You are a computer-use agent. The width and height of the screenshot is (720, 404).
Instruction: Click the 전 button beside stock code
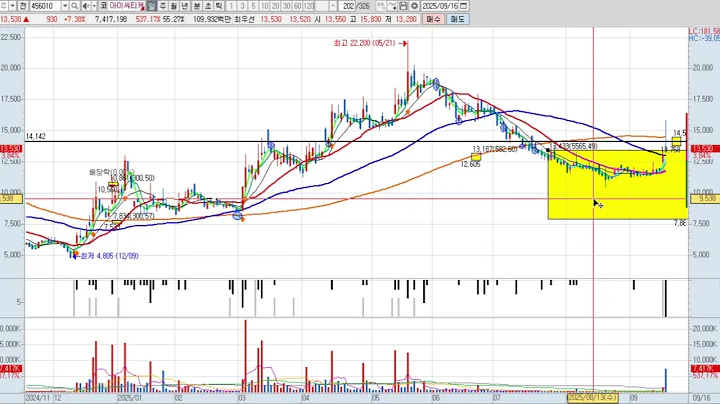pyautogui.click(x=23, y=6)
